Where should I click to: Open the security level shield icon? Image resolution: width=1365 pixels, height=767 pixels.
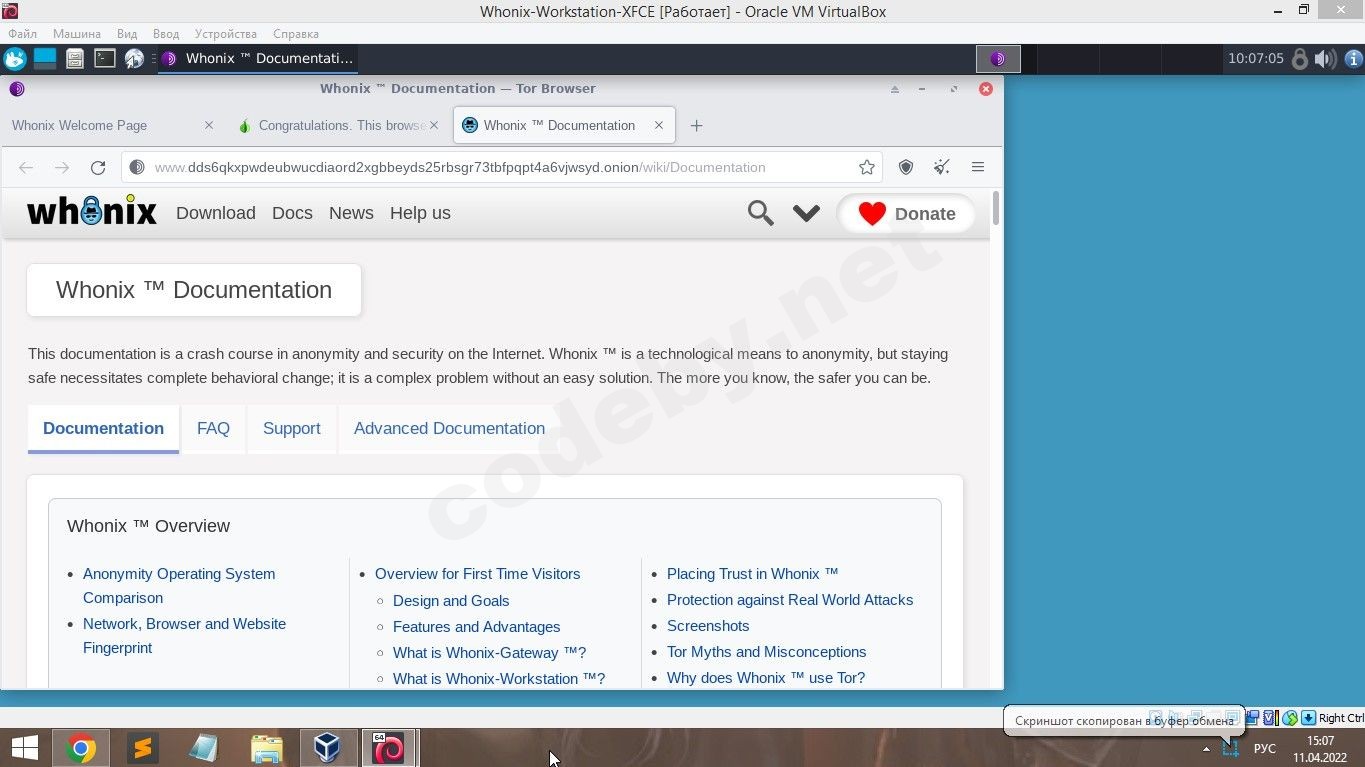click(x=906, y=167)
